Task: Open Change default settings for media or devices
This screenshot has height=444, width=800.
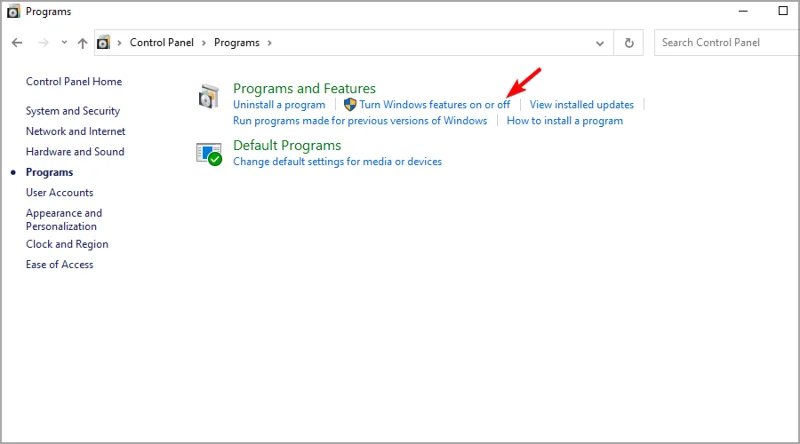Action: click(x=337, y=162)
